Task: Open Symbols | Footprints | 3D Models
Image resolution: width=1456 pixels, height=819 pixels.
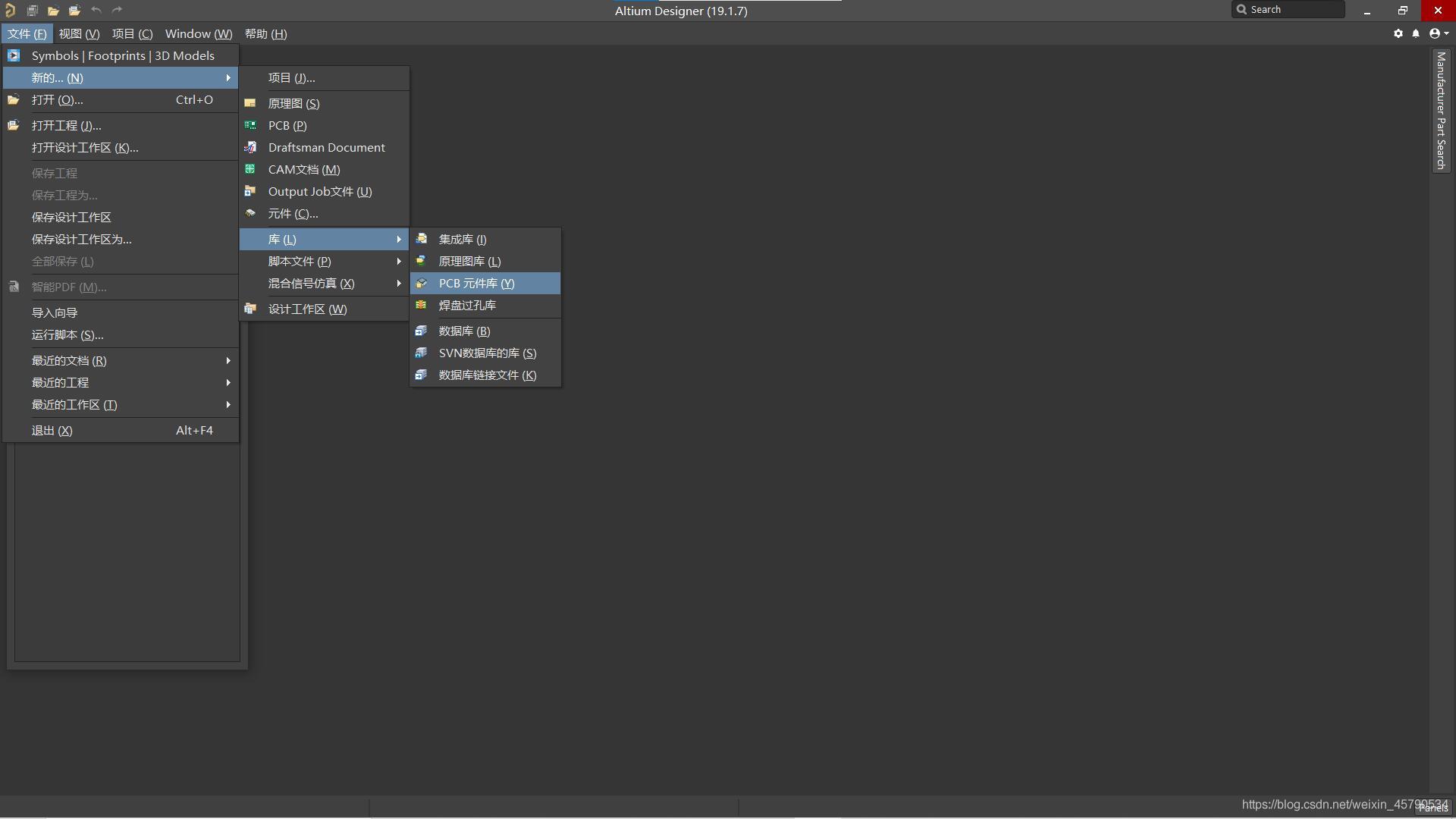Action: pyautogui.click(x=121, y=55)
